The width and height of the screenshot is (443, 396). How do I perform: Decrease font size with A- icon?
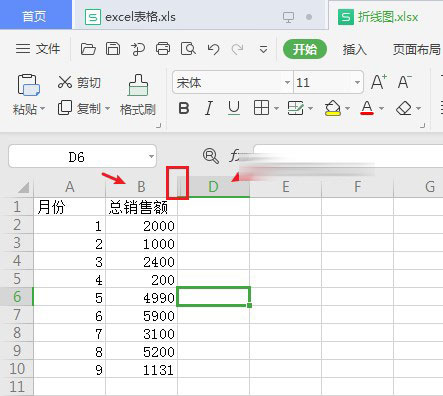coord(405,82)
